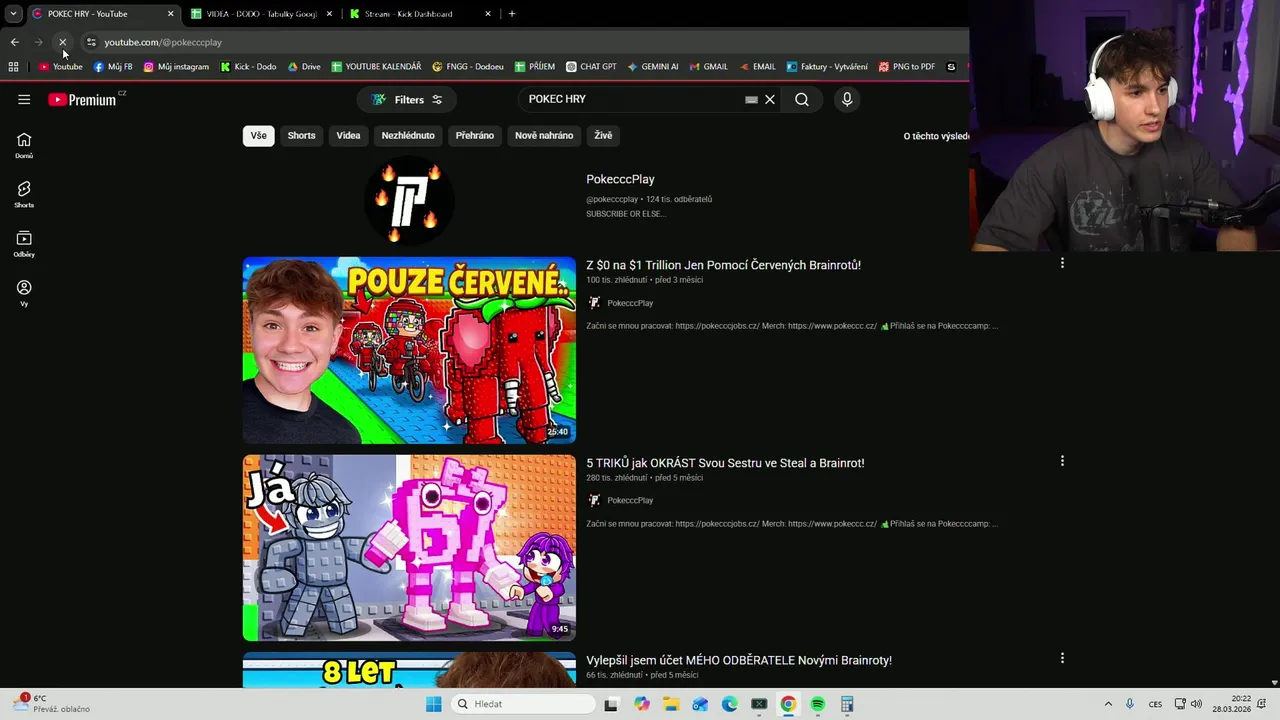Screen dimensions: 1280x720
Task: Open title Vylepšil jsem účet MÉHO ODBĚRATELE
Action: 739,660
